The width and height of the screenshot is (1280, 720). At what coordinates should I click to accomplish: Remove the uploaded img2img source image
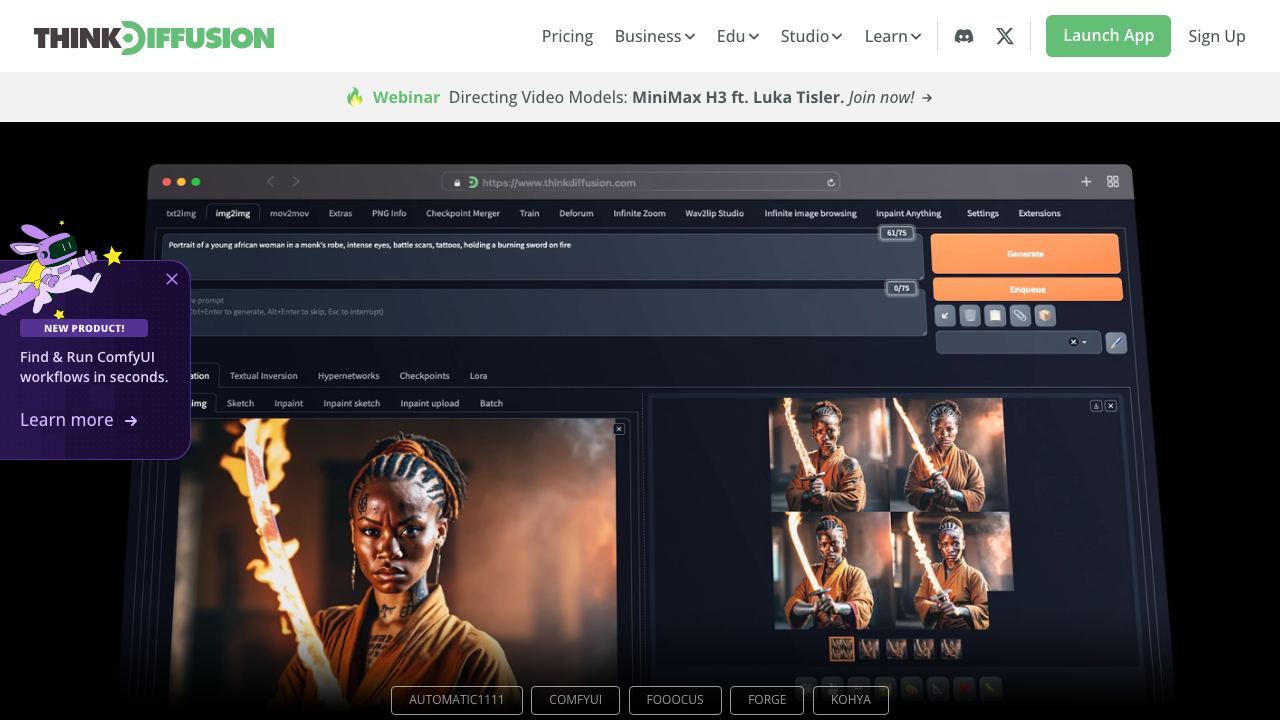[619, 429]
